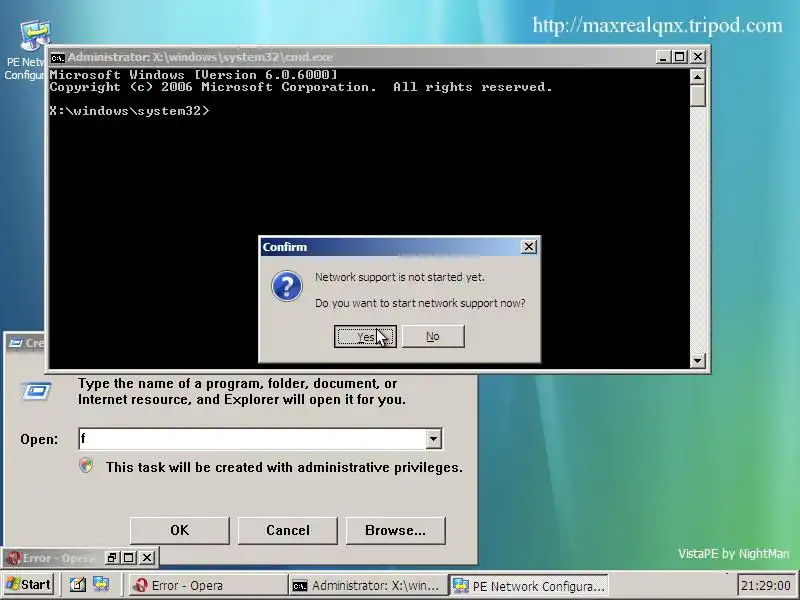The width and height of the screenshot is (800, 600).
Task: Click the cmd window scrollbar thumb
Action: point(697,95)
